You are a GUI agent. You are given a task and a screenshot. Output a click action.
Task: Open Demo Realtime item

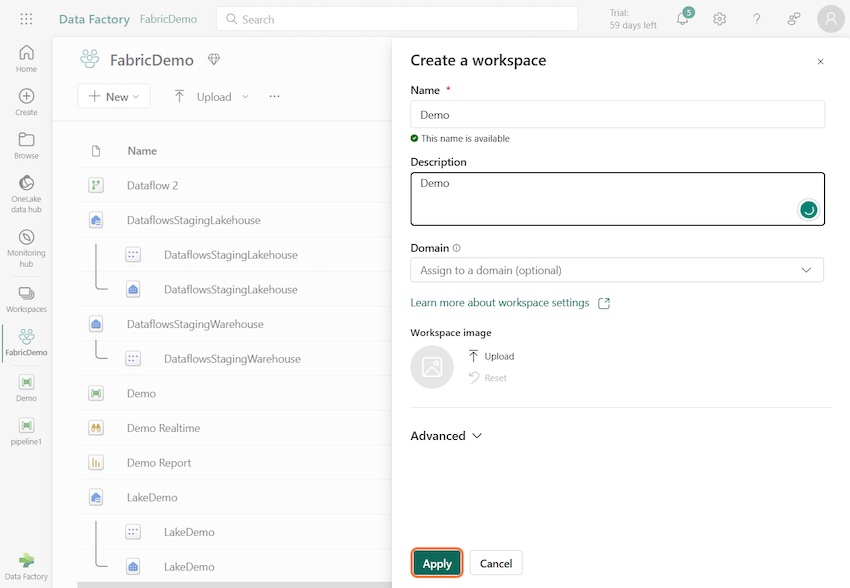[x=163, y=428]
